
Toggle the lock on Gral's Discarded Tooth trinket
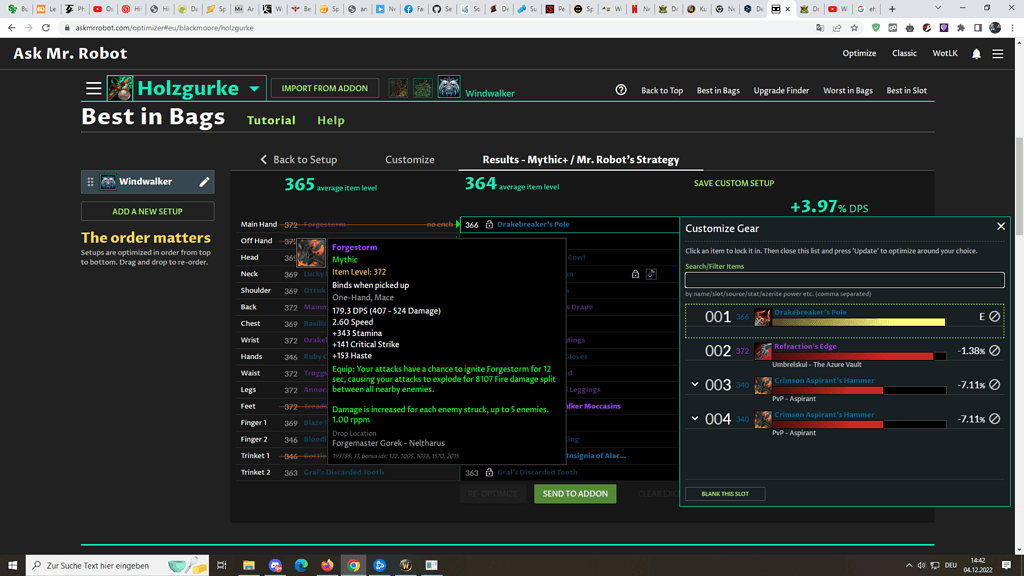489,472
